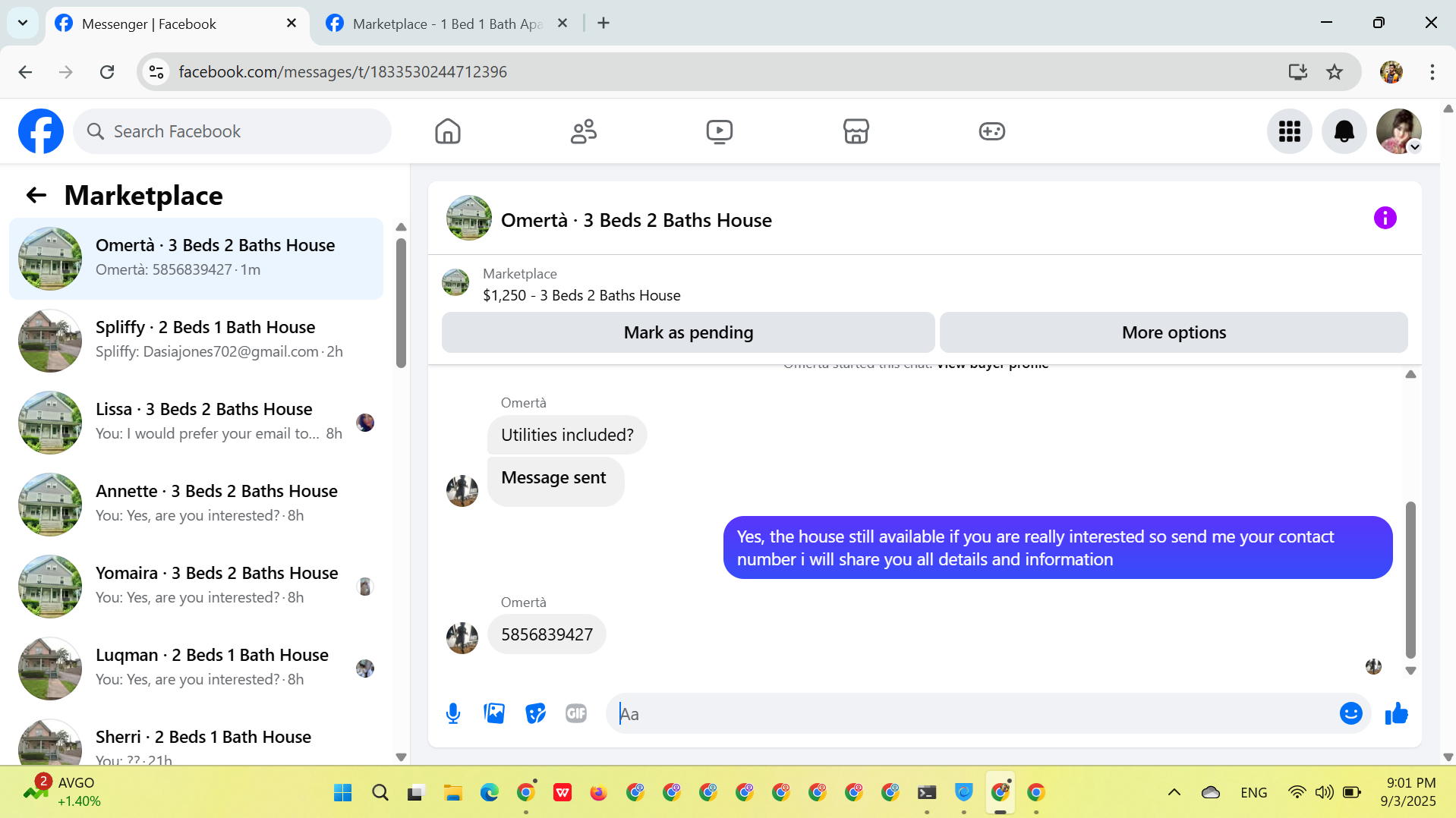The height and width of the screenshot is (818, 1456).
Task: Open the emoji picker in message box
Action: pos(1351,713)
